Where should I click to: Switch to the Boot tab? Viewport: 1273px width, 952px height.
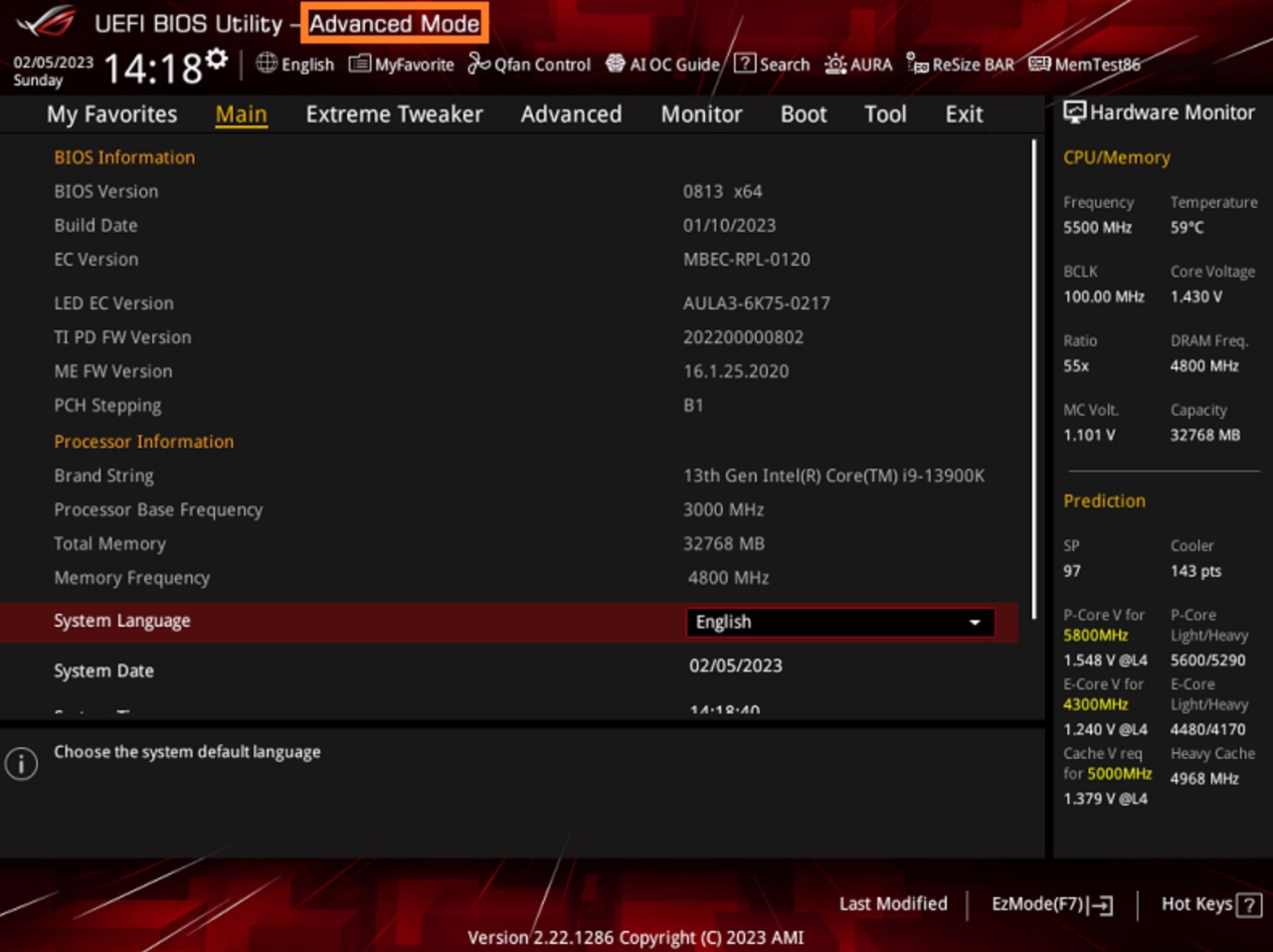point(804,114)
